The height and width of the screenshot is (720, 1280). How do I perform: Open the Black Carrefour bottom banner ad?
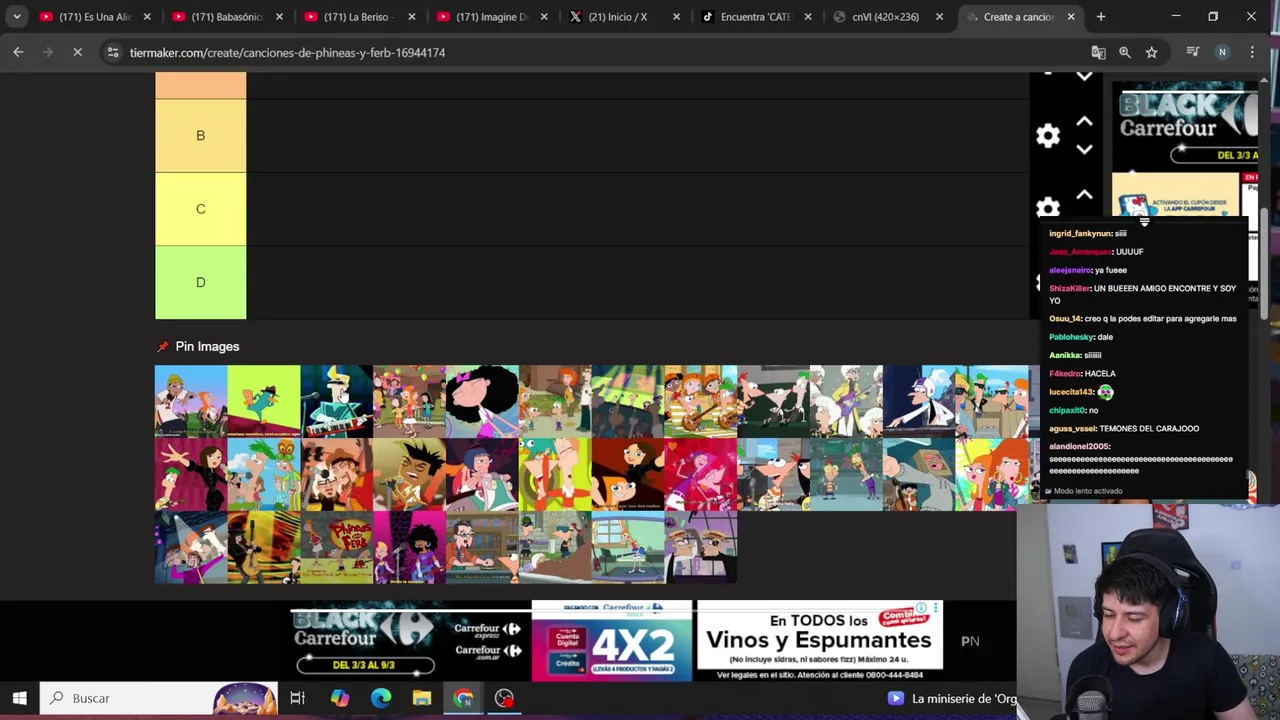pos(617,641)
